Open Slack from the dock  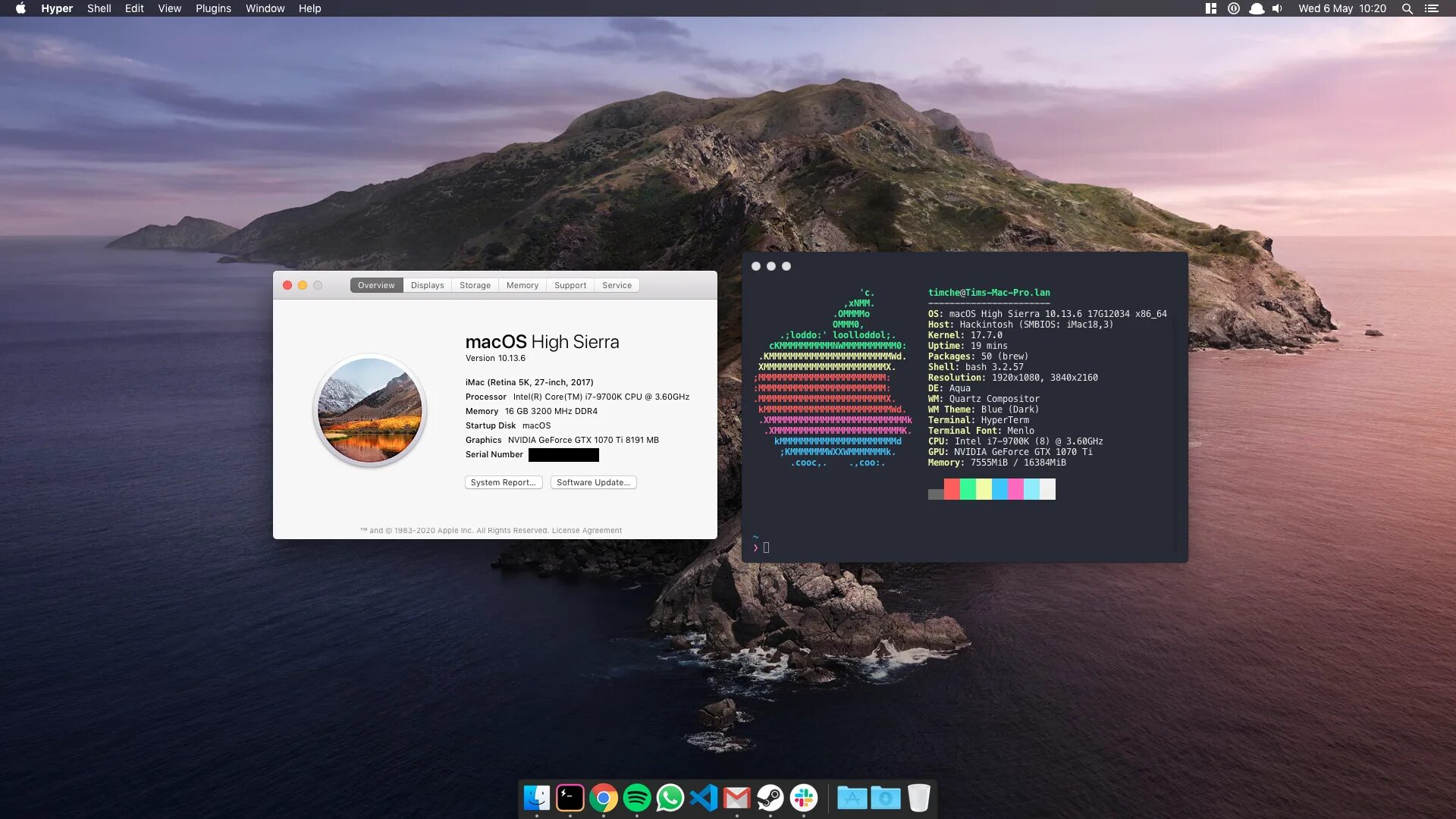pyautogui.click(x=804, y=798)
